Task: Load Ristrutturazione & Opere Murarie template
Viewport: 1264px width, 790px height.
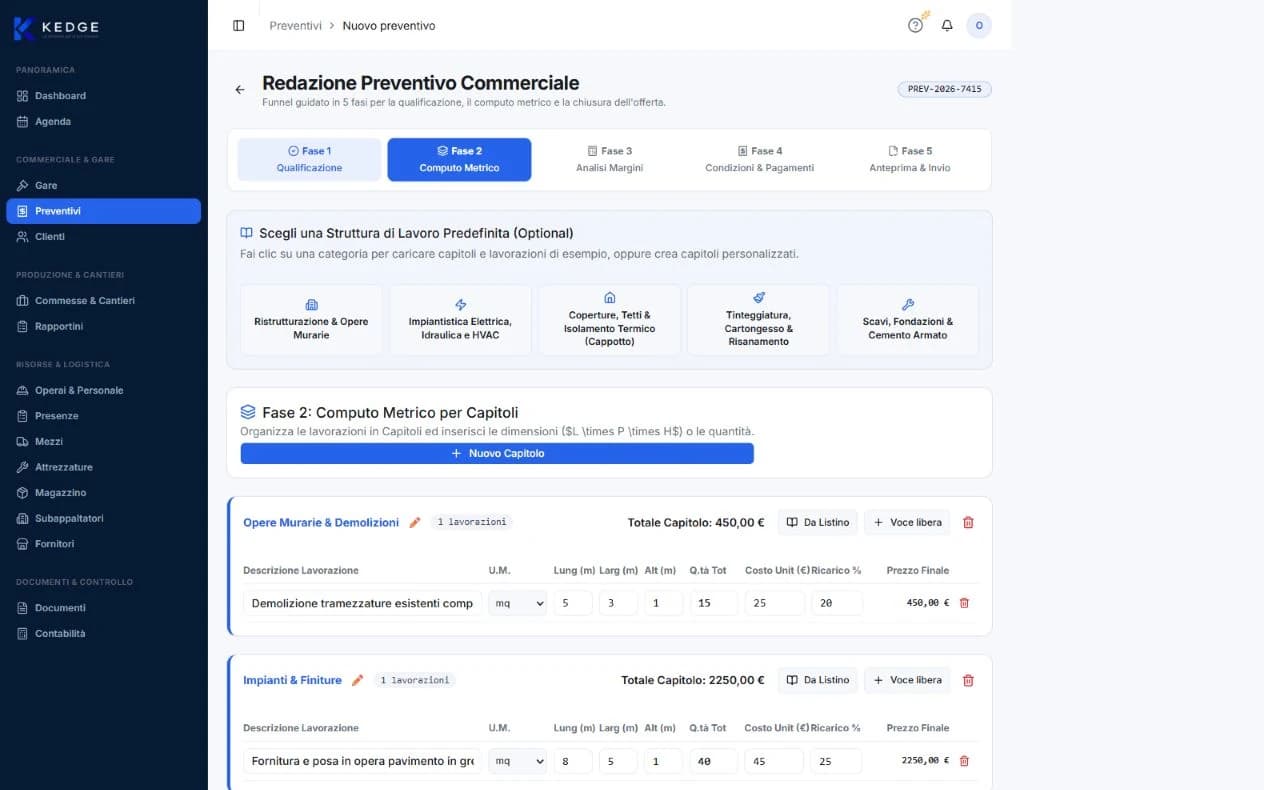Action: [x=311, y=320]
